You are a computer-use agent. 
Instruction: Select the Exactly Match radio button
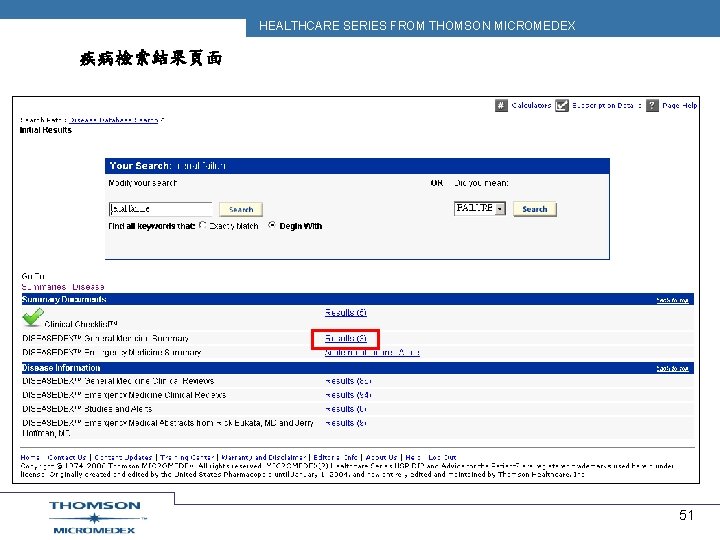(203, 225)
